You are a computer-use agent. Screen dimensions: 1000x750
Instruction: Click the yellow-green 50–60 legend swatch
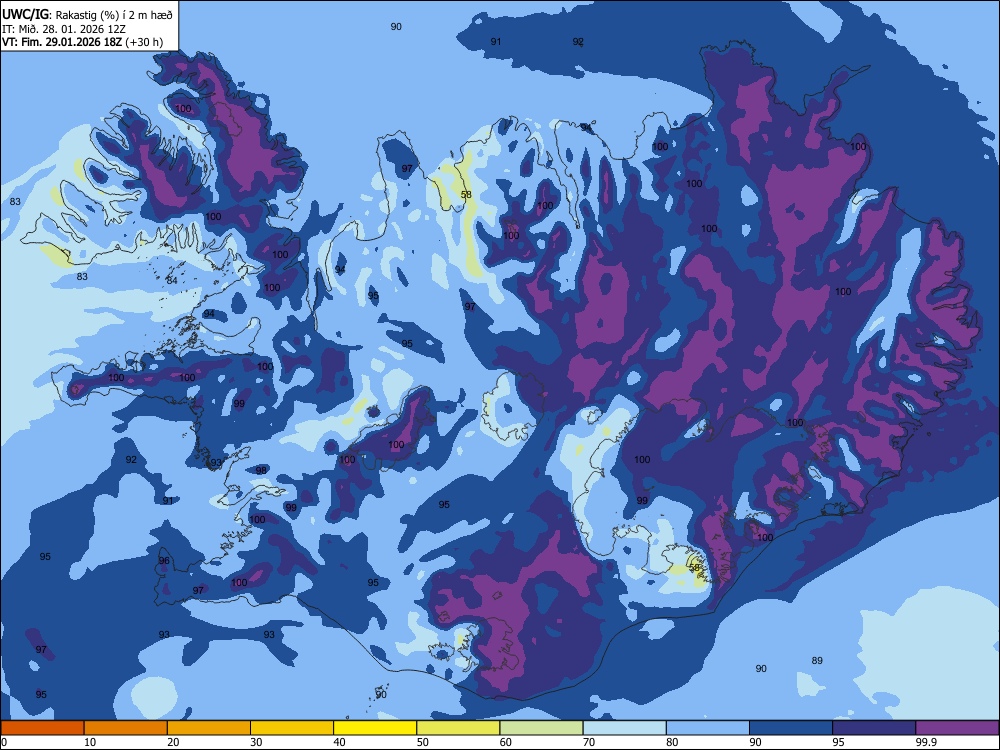tap(459, 728)
